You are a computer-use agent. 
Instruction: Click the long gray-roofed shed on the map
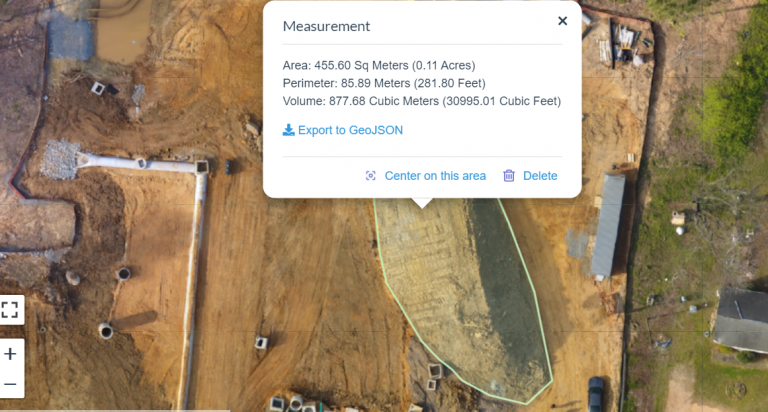(608, 225)
